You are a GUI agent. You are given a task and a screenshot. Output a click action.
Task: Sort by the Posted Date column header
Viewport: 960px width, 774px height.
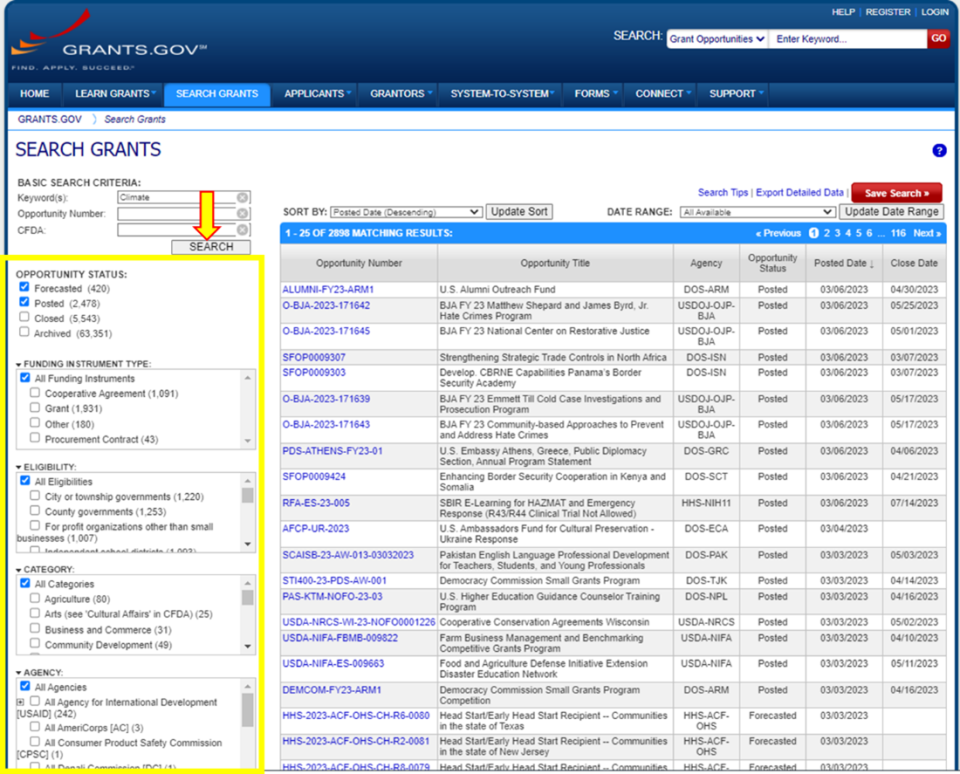[x=844, y=263]
